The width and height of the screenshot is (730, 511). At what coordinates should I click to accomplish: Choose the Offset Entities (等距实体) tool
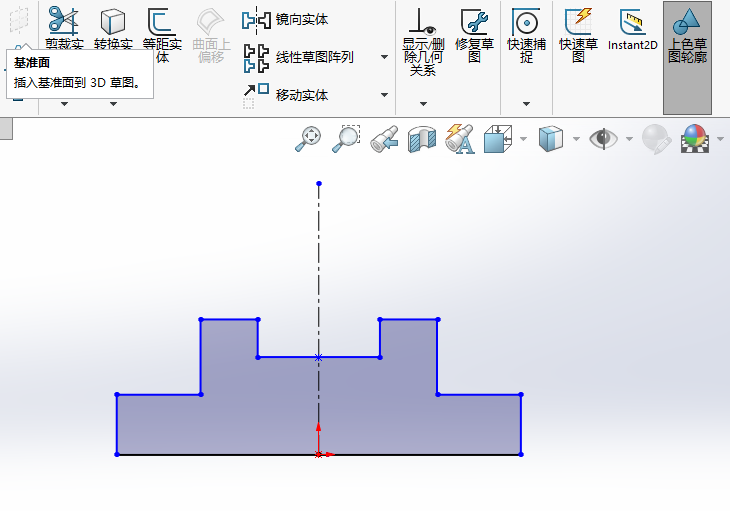(x=162, y=21)
